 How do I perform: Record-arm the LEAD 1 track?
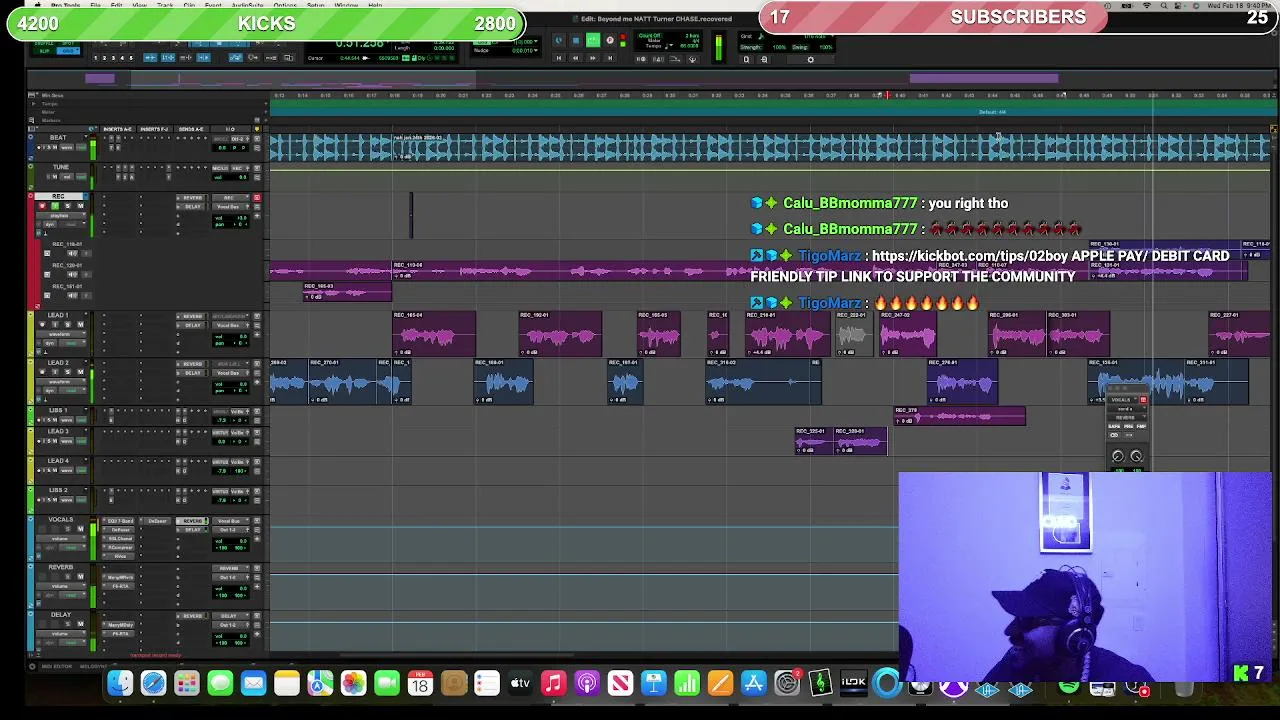tap(43, 324)
